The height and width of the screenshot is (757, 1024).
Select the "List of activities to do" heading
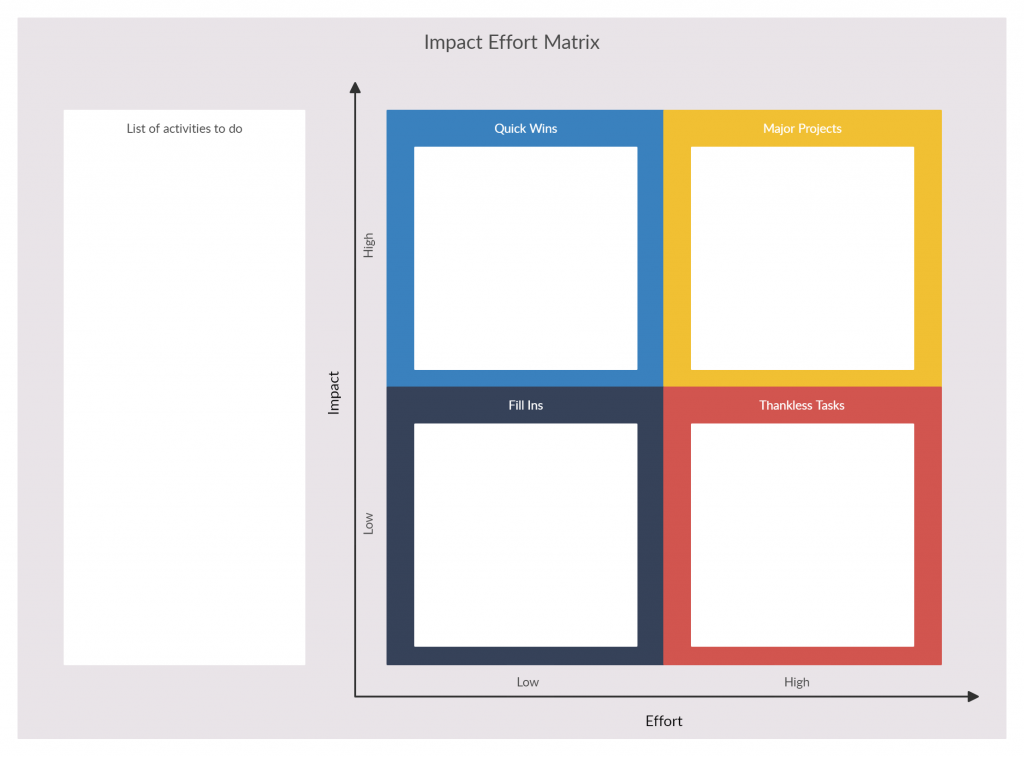click(x=184, y=128)
